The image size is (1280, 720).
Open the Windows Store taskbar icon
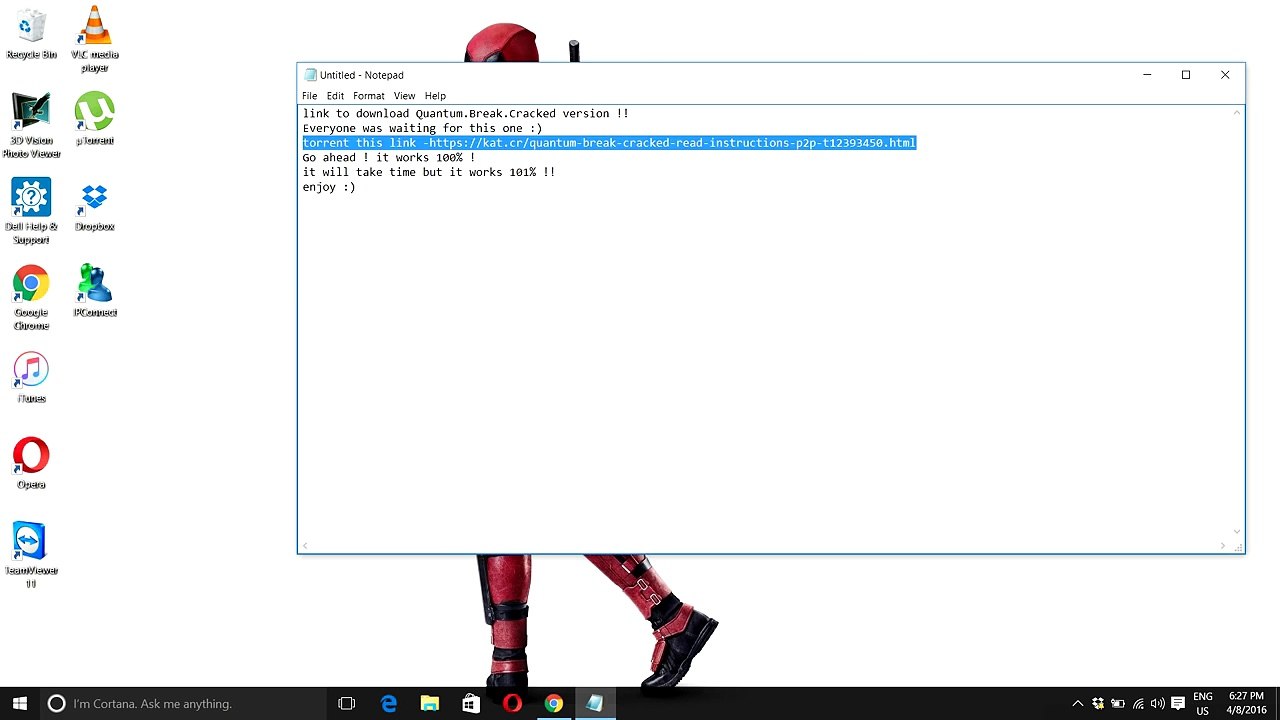tap(471, 704)
